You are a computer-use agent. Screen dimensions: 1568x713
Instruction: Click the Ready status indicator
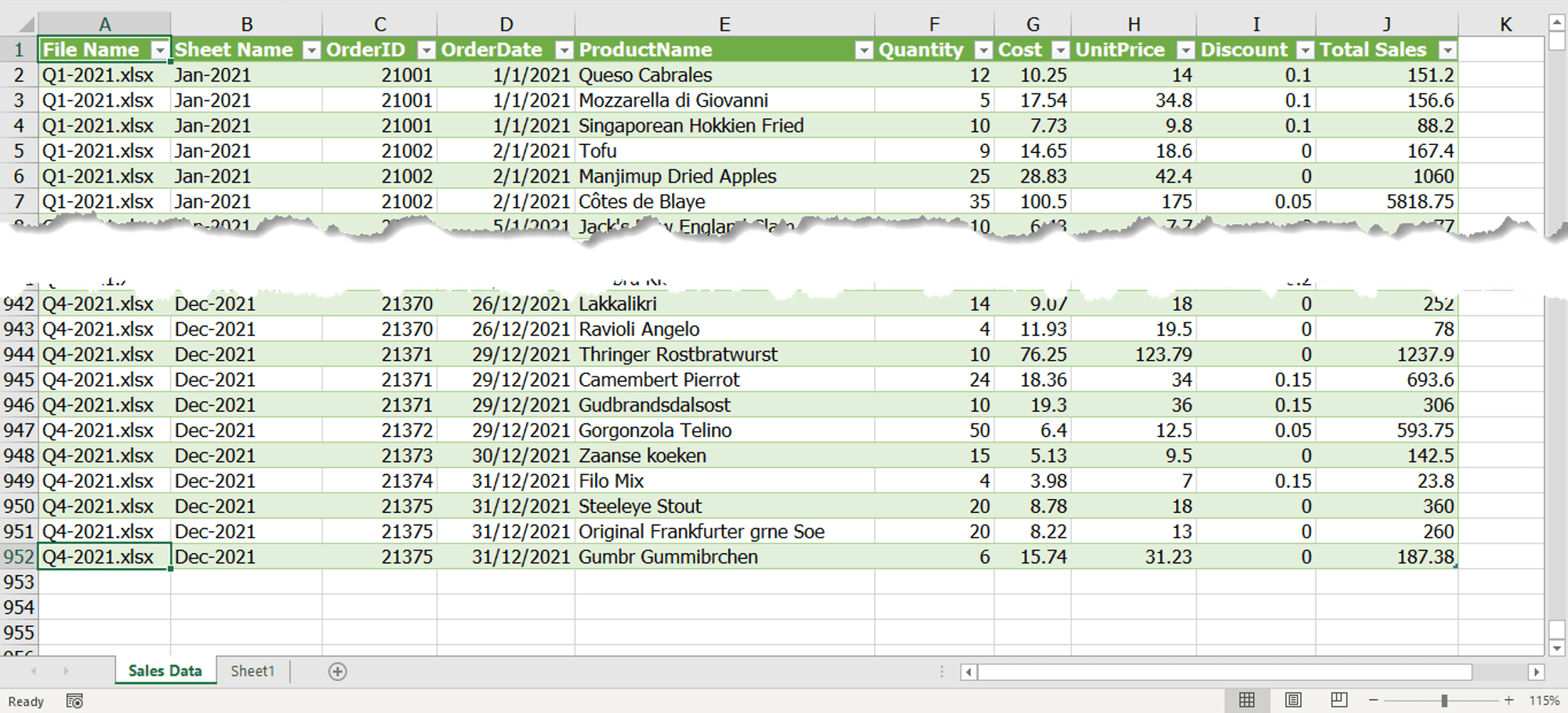click(26, 701)
